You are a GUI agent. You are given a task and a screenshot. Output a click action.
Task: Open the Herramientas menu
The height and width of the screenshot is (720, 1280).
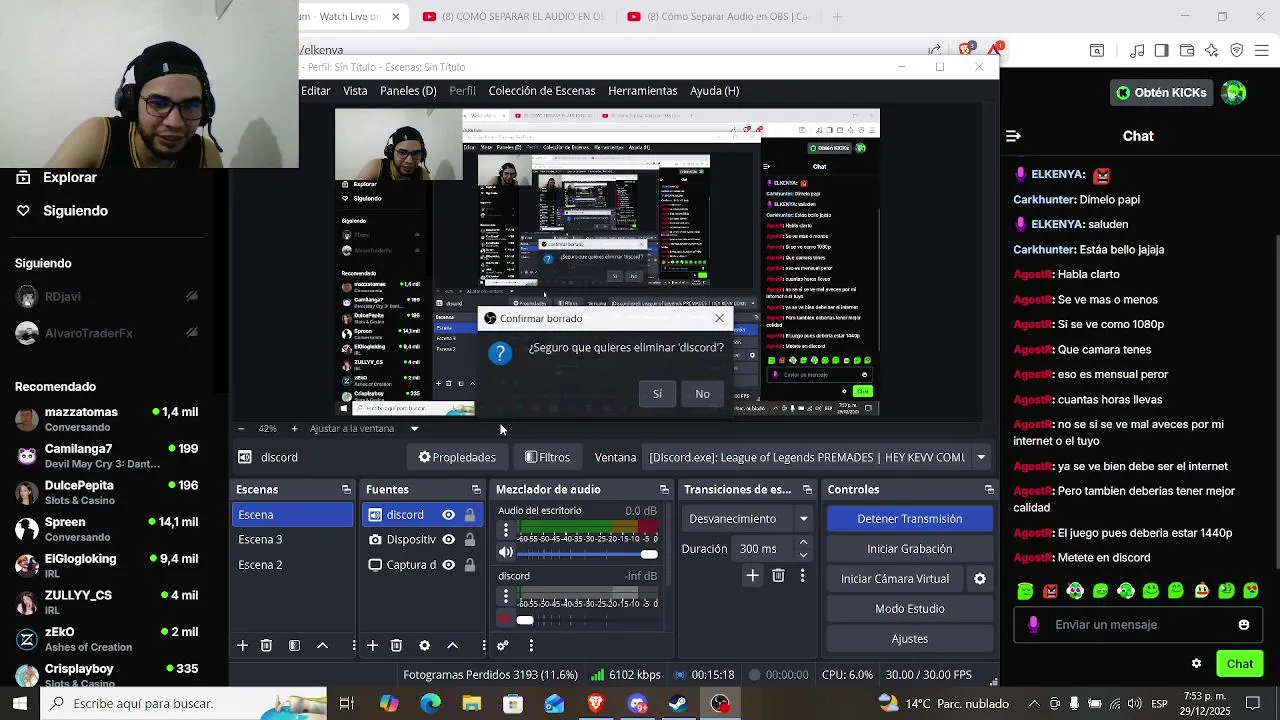tap(643, 91)
